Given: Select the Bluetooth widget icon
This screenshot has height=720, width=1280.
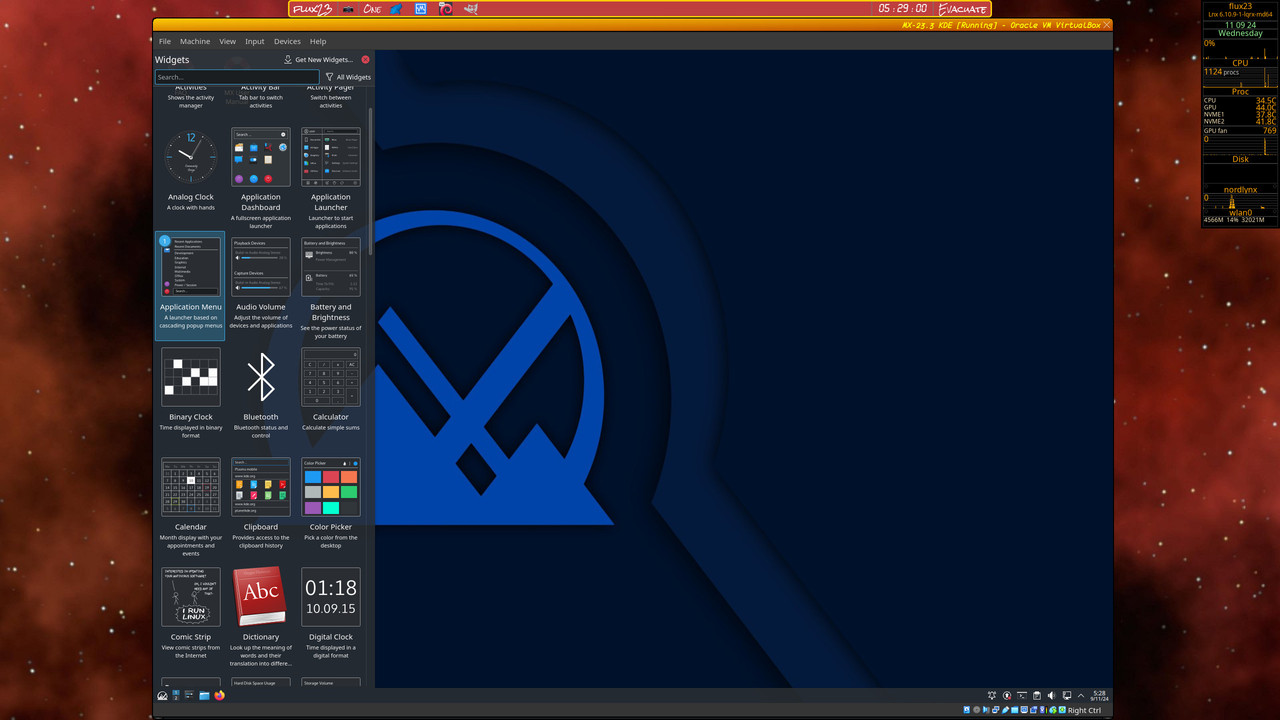Looking at the screenshot, I should 261,377.
